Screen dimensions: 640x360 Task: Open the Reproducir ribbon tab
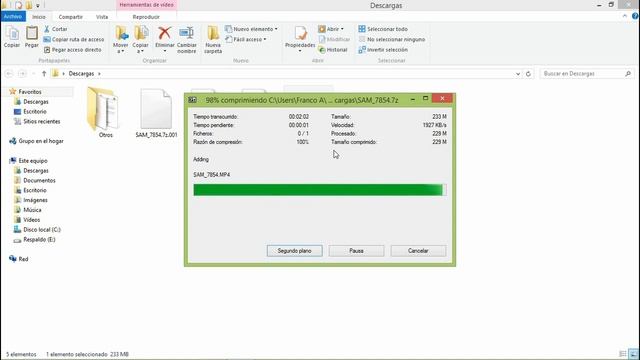146,17
